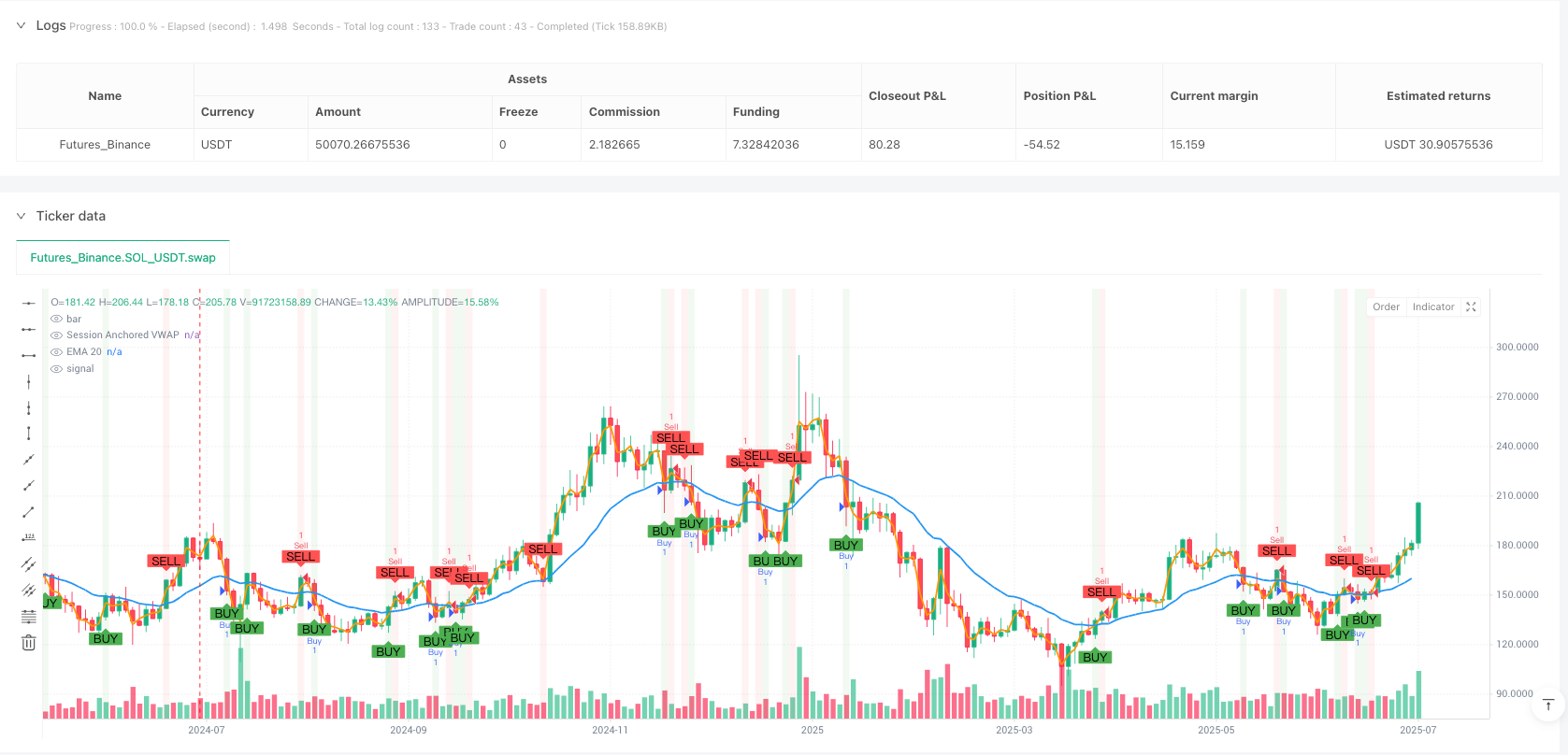
Task: Hide the signal overlay
Action: tap(56, 368)
